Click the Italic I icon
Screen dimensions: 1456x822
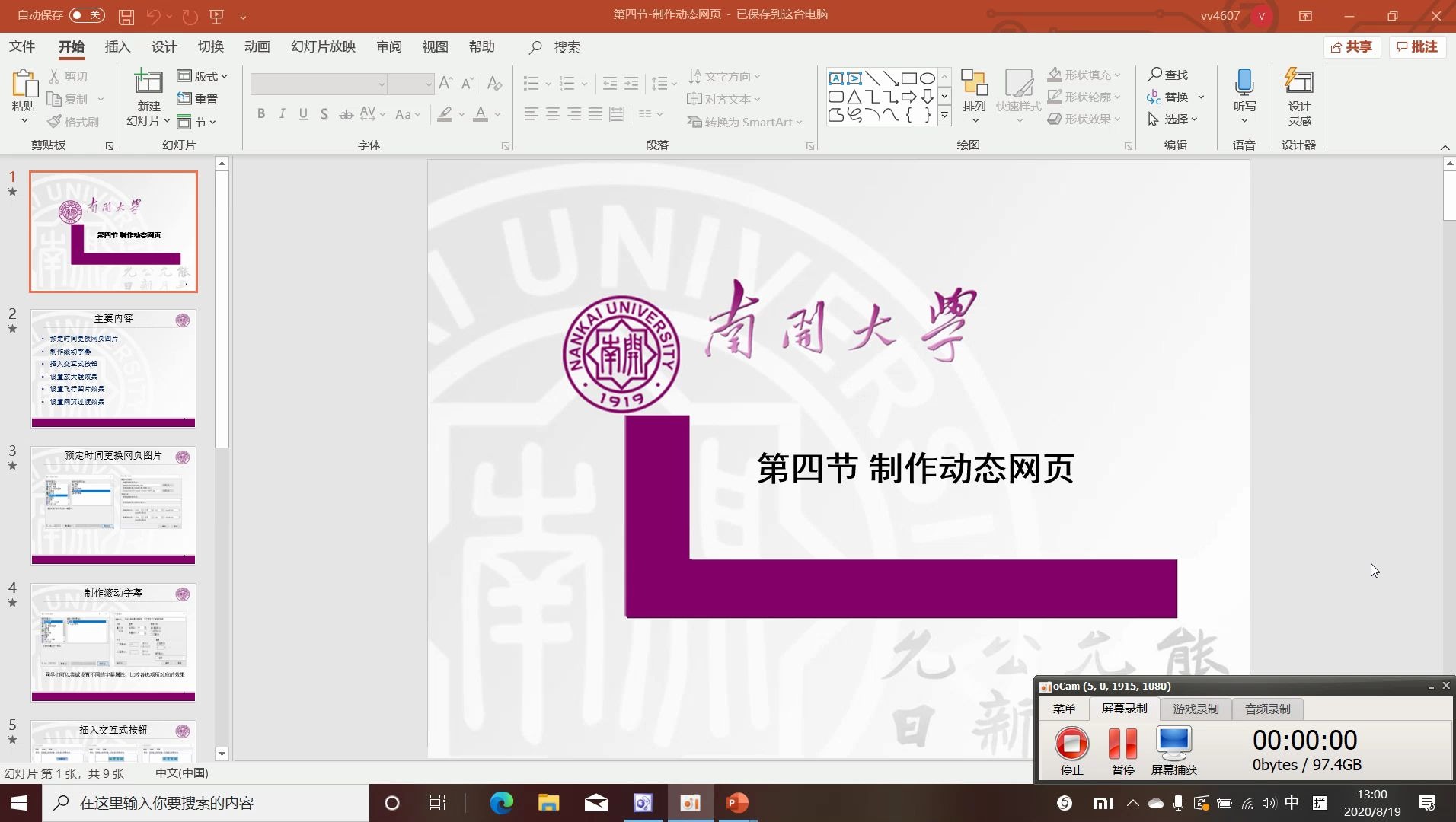(x=283, y=114)
